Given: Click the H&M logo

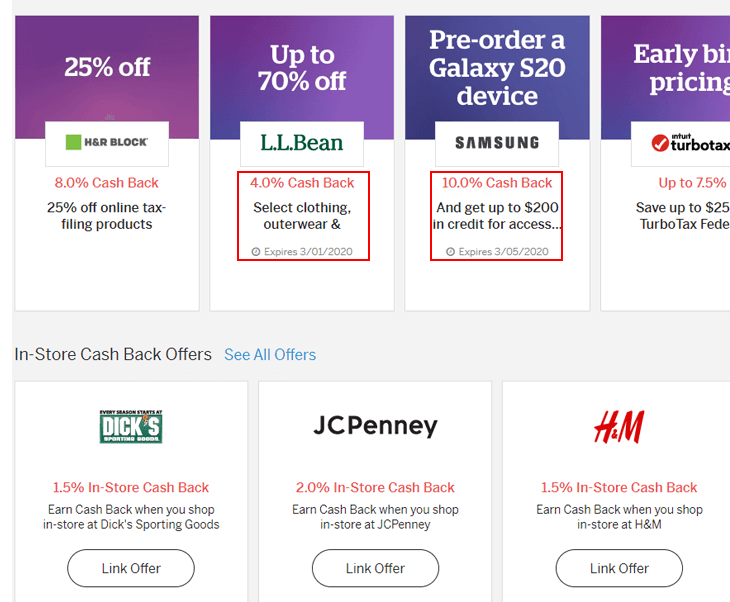Looking at the screenshot, I should pos(619,426).
